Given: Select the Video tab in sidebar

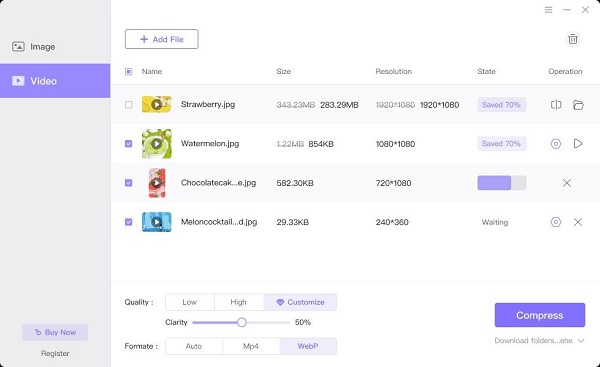Looking at the screenshot, I should (55, 81).
